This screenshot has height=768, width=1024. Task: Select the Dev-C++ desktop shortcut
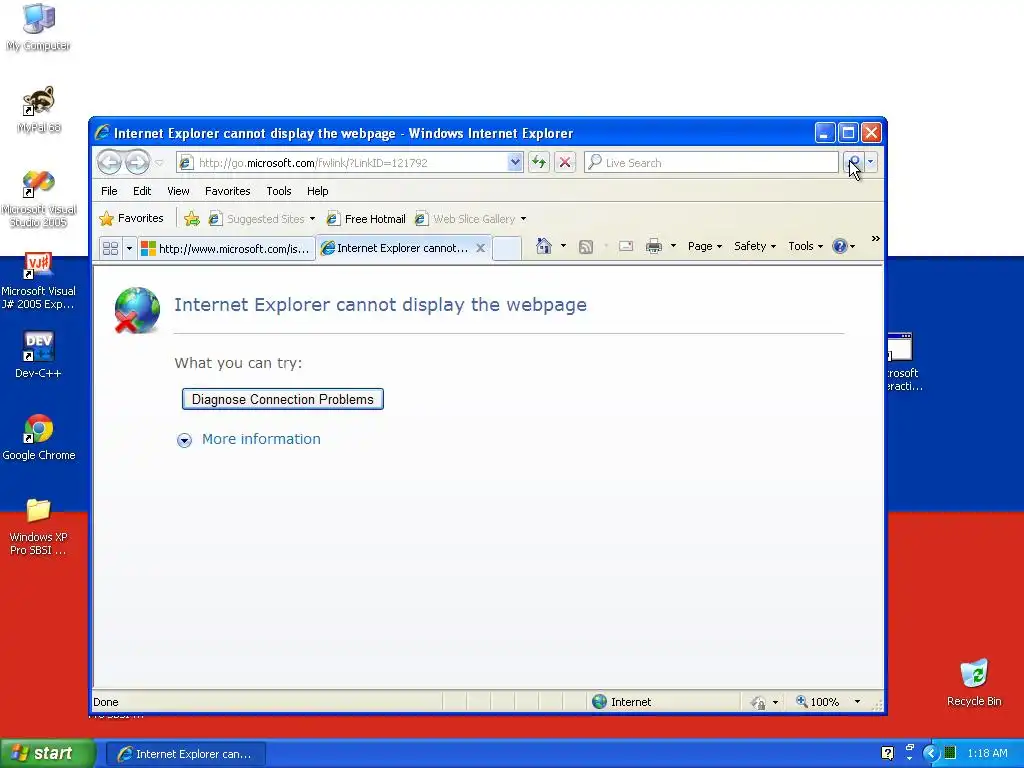coord(39,355)
